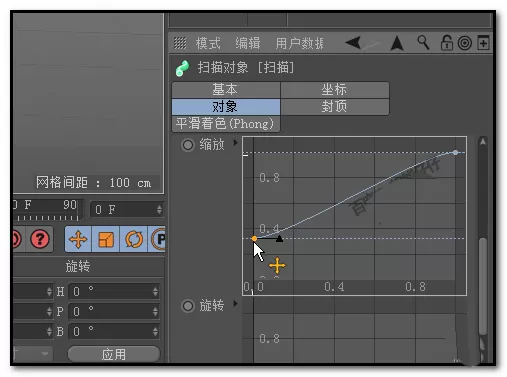This screenshot has width=507, height=377.
Task: Click the 0 F frame field stepper
Action: (159, 210)
